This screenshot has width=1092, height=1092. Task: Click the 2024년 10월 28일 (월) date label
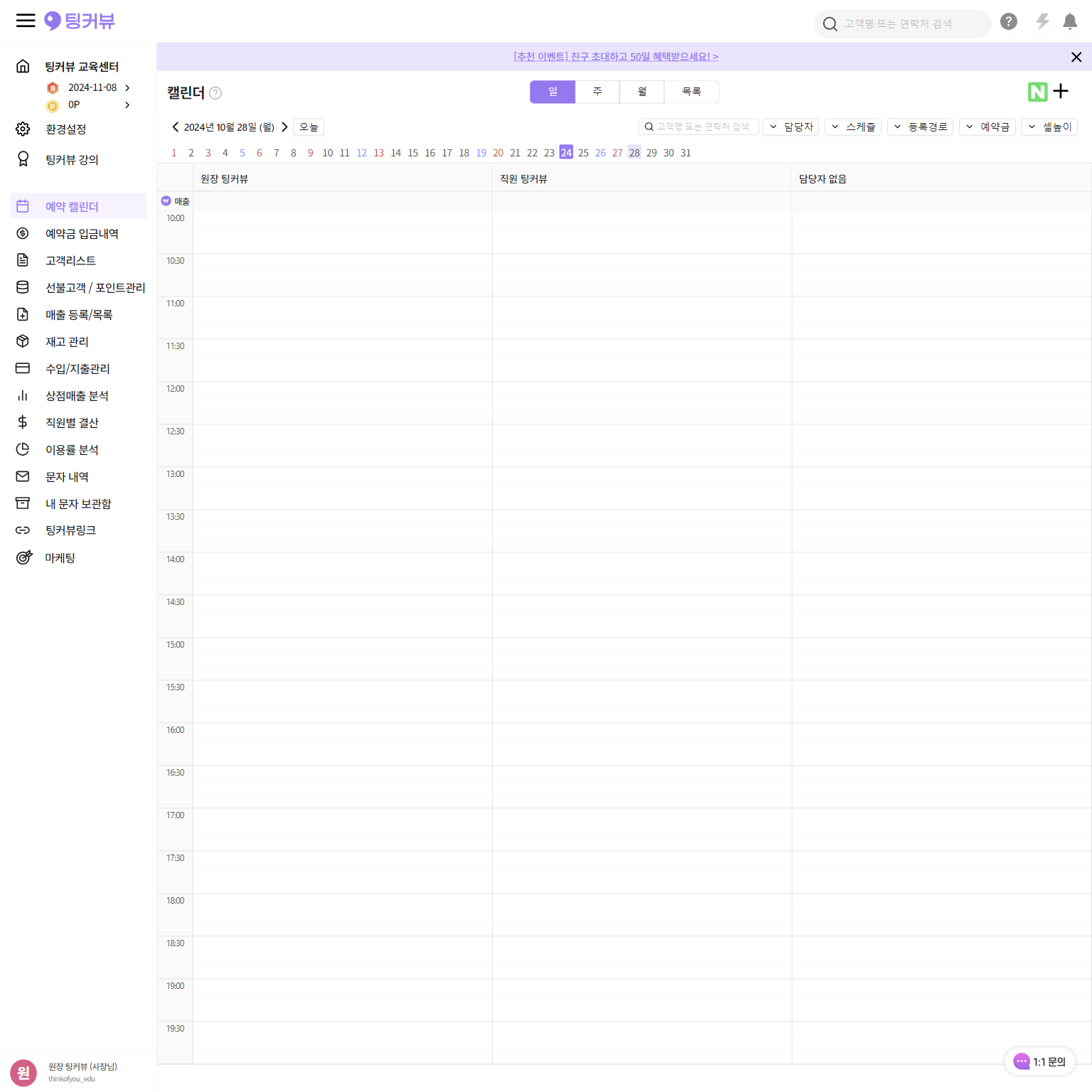[229, 127]
